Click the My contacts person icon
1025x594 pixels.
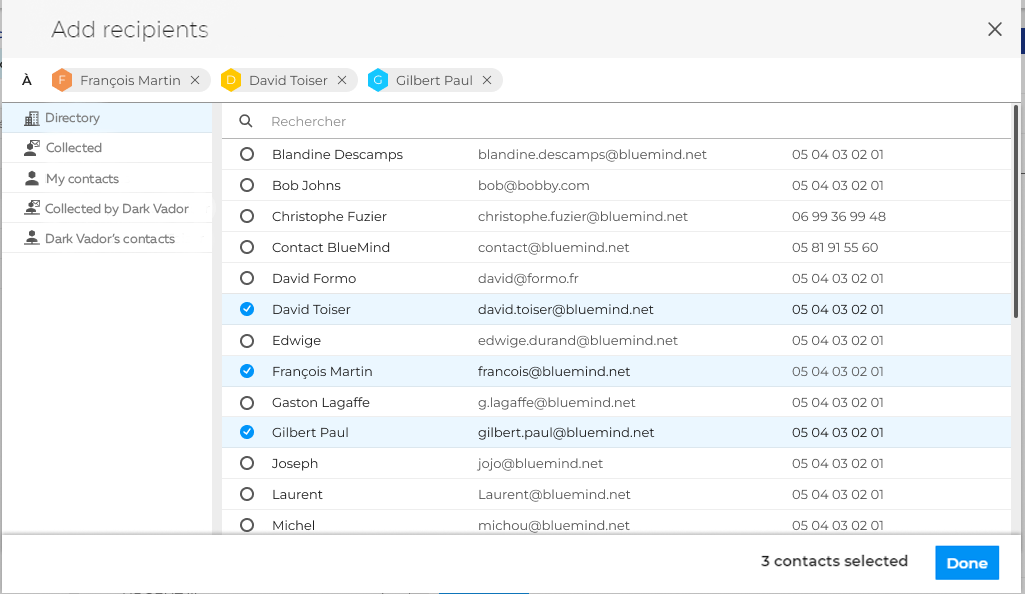coord(32,179)
